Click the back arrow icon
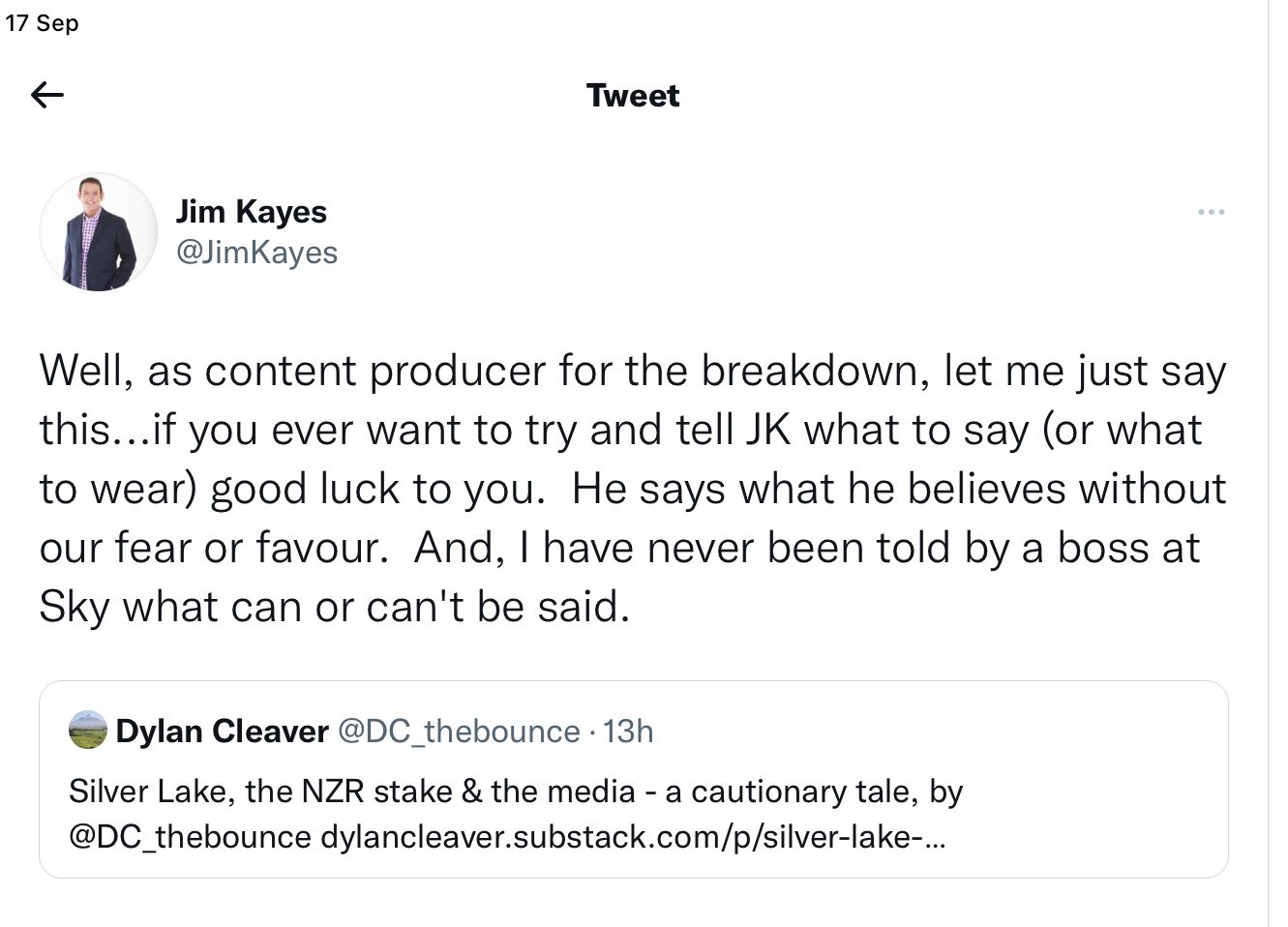This screenshot has width=1288, height=927. coord(47,95)
